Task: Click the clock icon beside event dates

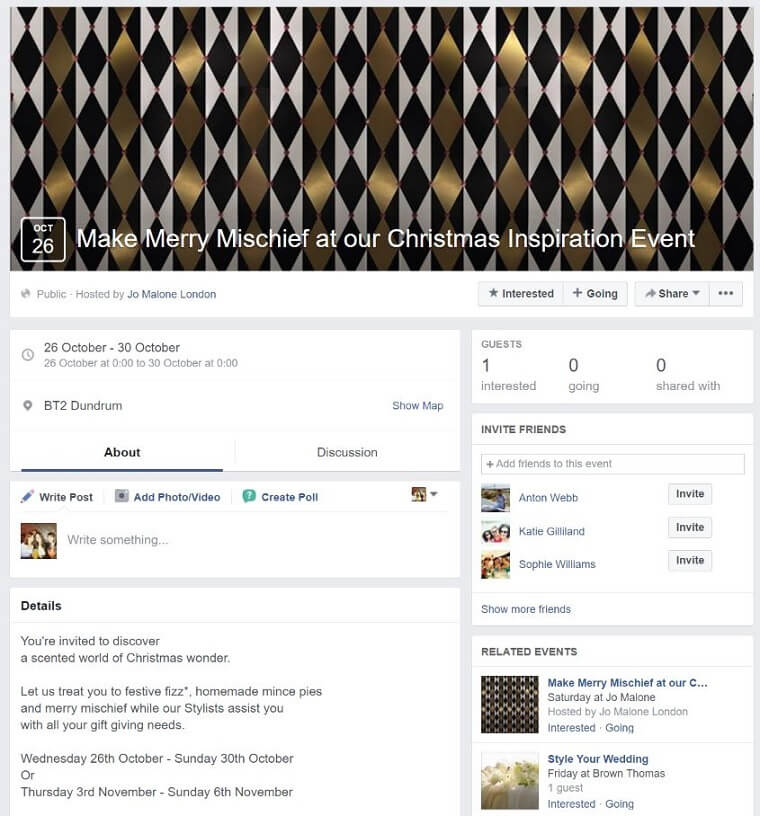Action: (28, 354)
